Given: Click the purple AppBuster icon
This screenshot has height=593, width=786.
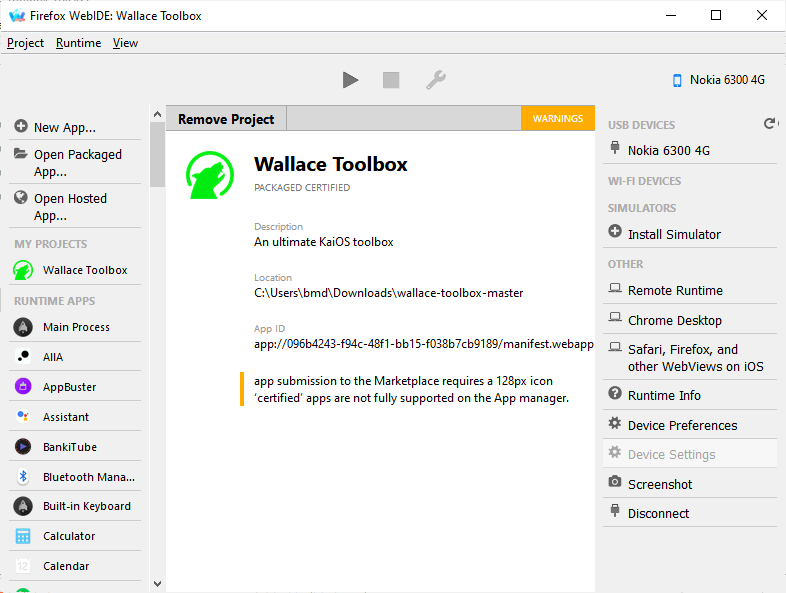Looking at the screenshot, I should [23, 386].
